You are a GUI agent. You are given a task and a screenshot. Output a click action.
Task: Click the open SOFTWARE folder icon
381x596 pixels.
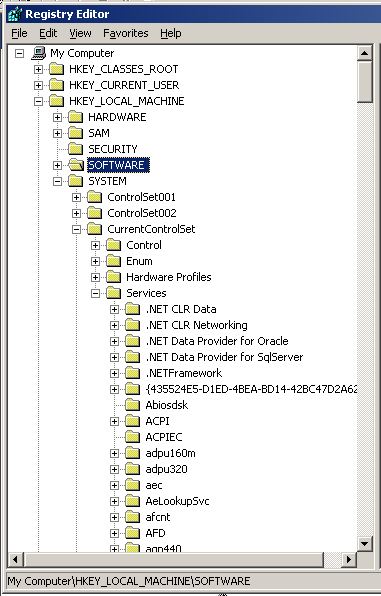coord(76,165)
